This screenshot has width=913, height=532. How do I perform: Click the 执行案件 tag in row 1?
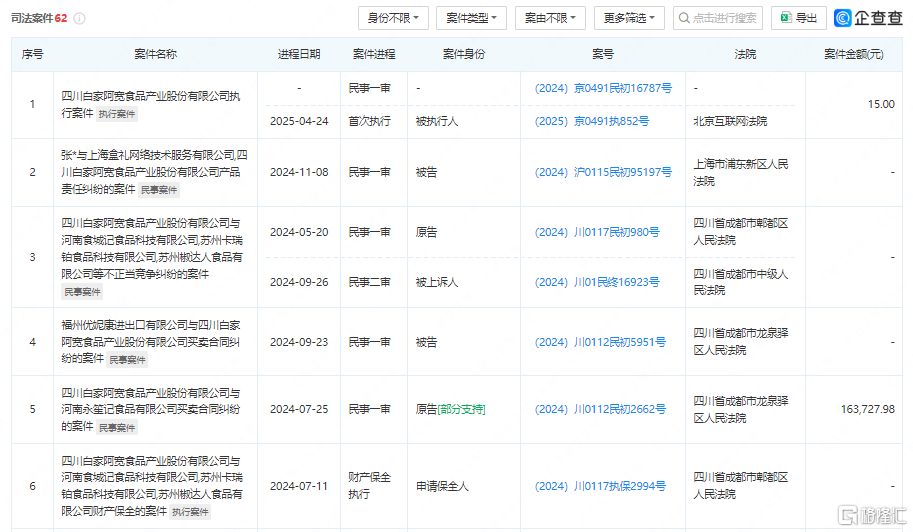coord(116,114)
